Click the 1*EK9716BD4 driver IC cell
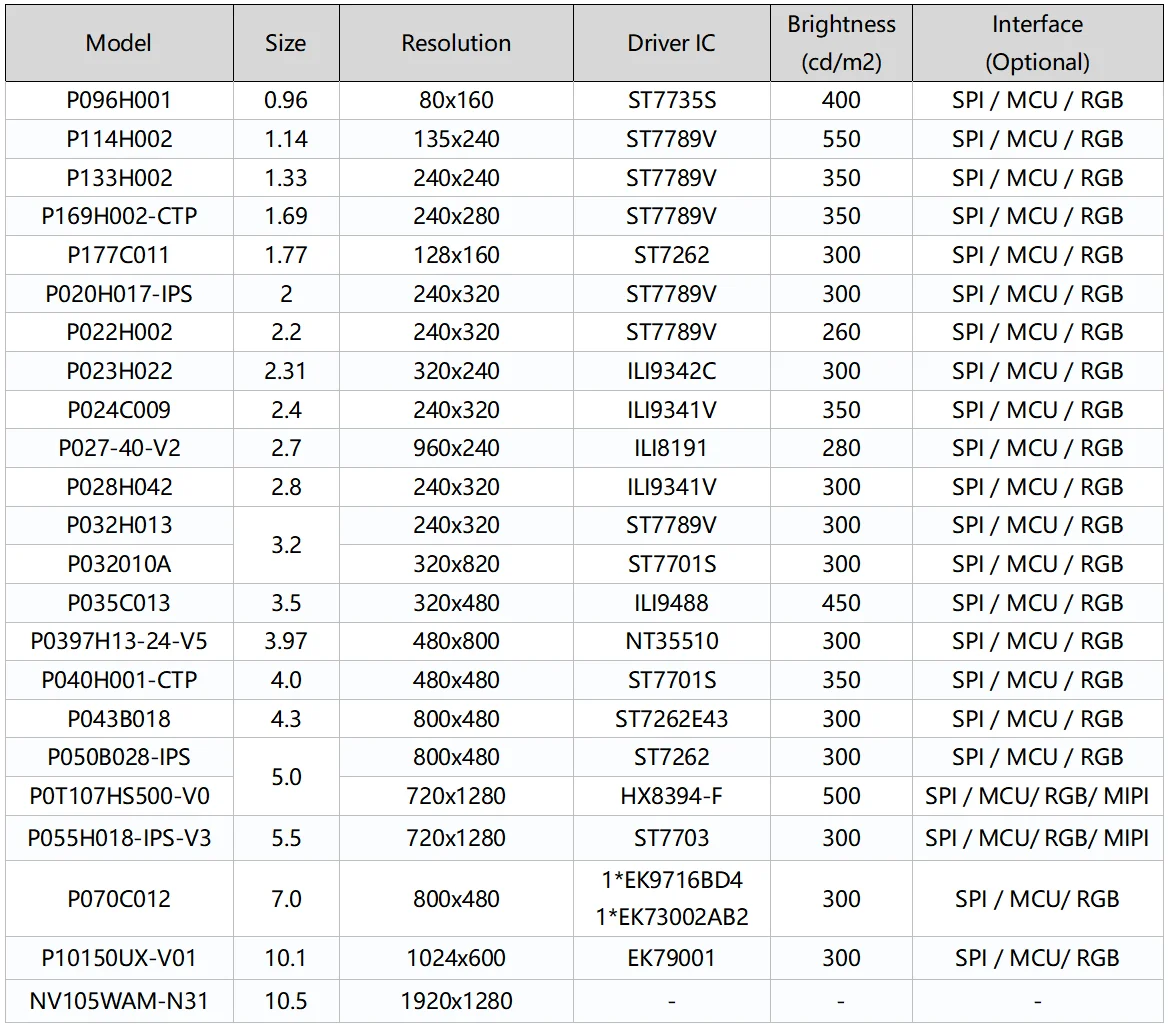 [671, 881]
